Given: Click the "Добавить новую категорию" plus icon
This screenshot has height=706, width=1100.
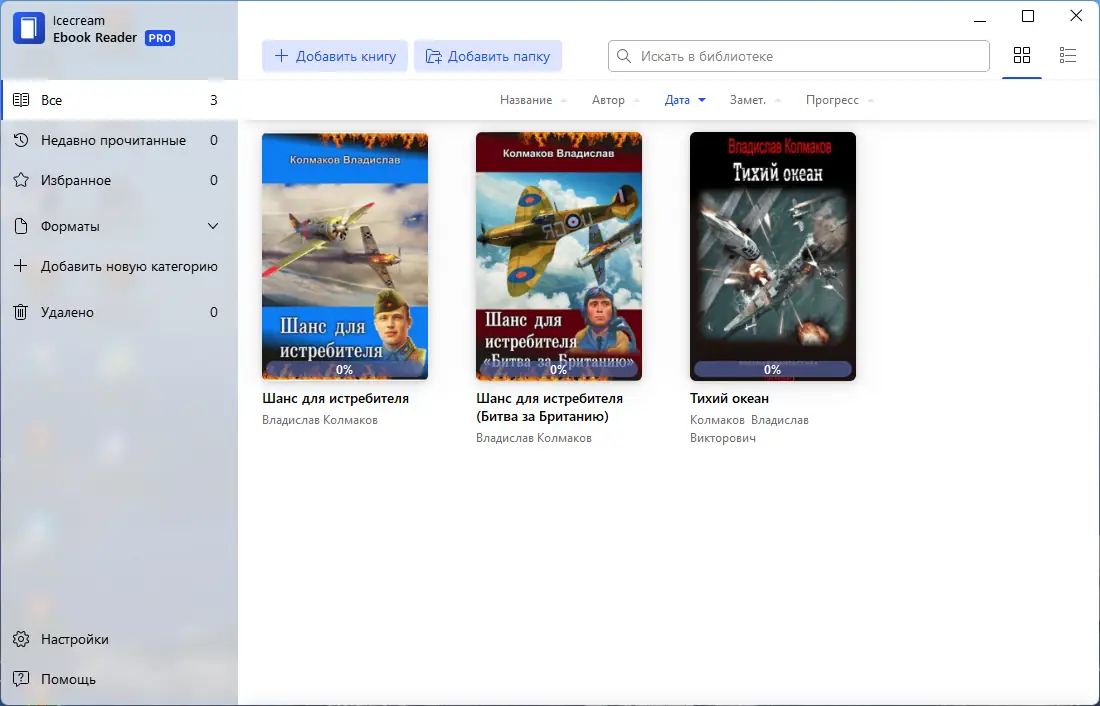Looking at the screenshot, I should click(22, 266).
